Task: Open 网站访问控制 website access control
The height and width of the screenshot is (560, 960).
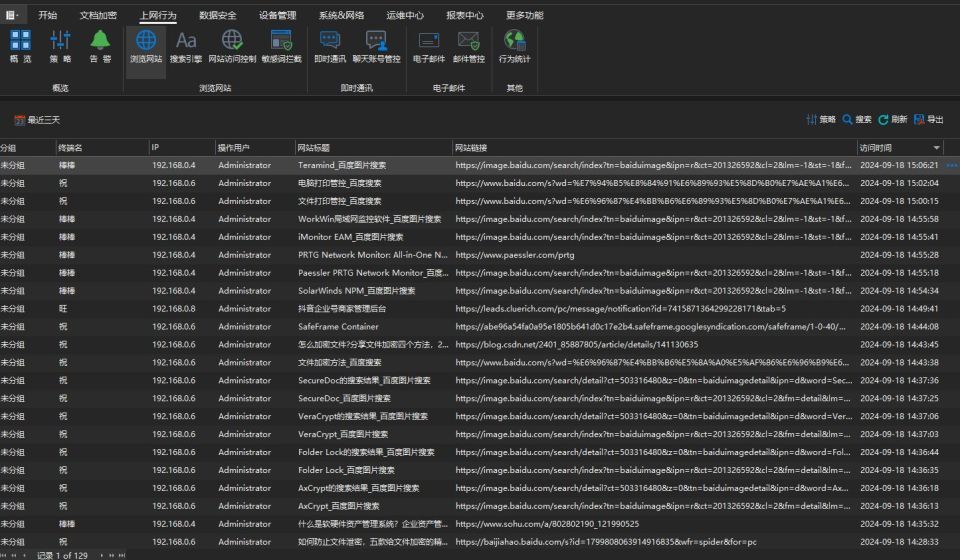Action: click(232, 47)
